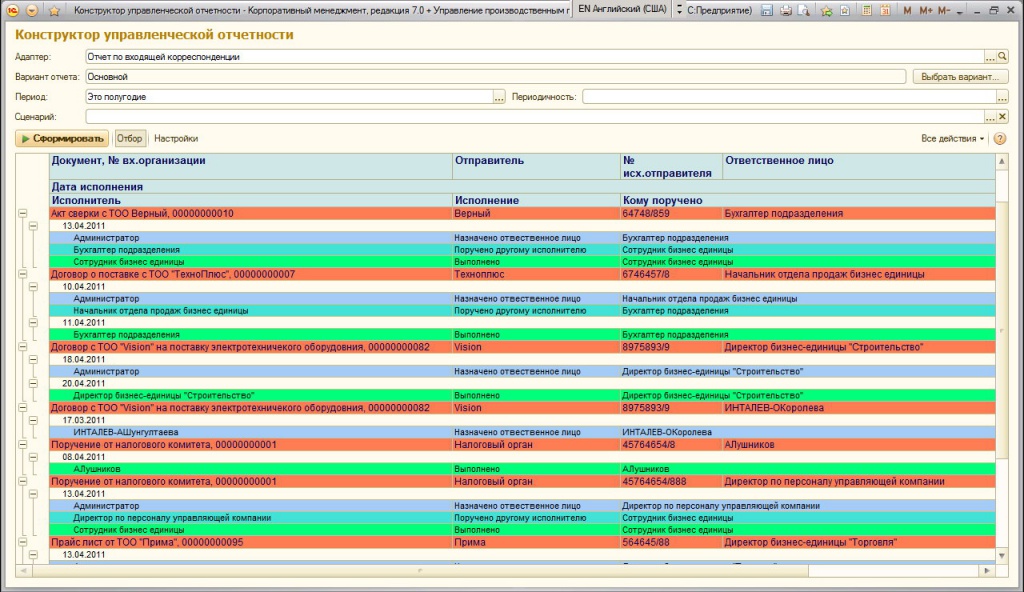The height and width of the screenshot is (592, 1024).
Task: Open the Периодичность selection ellipsis button
Action: 1002,97
